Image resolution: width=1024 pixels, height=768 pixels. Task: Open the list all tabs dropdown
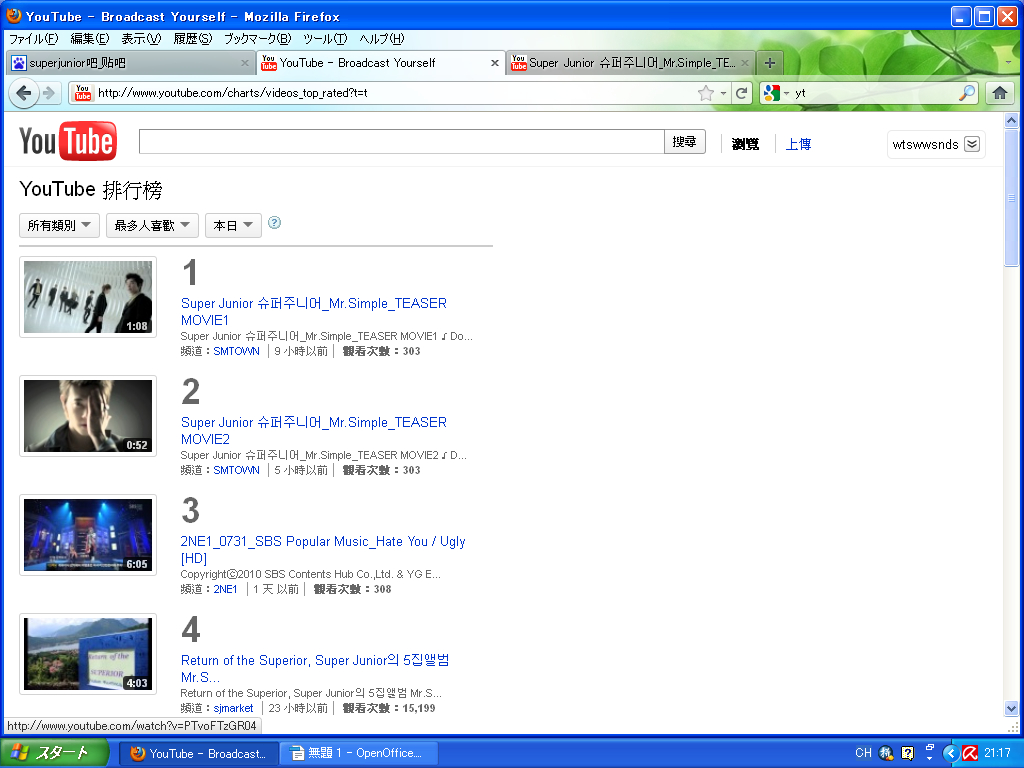tap(1008, 63)
